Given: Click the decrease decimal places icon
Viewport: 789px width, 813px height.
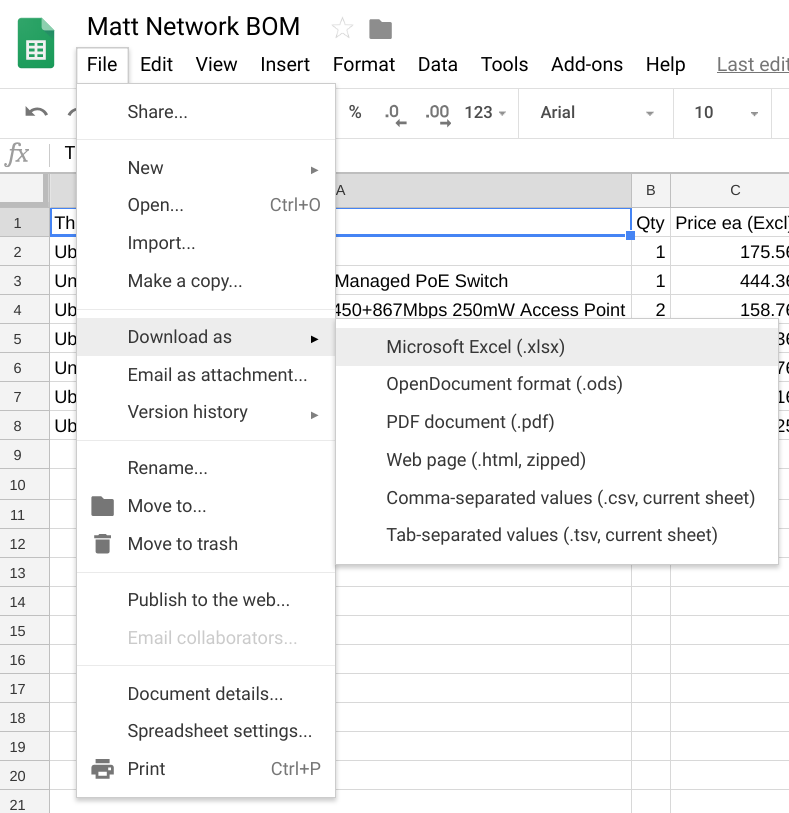Looking at the screenshot, I should coord(396,113).
